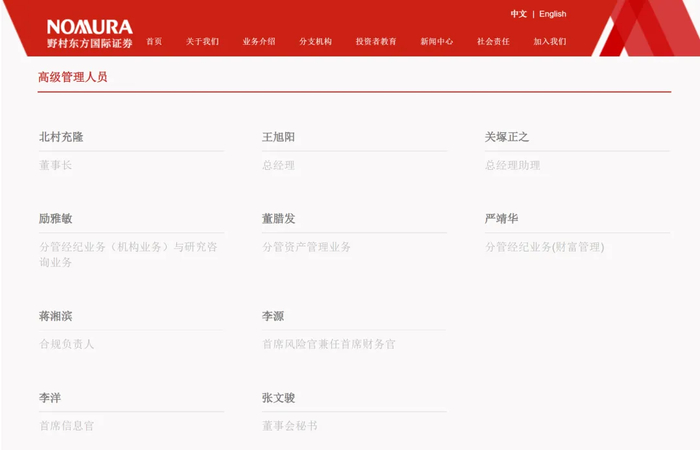Click the 分管经纪业务（机构业务）与研究咨询业务 text
The width and height of the screenshot is (700, 450).
click(x=128, y=254)
